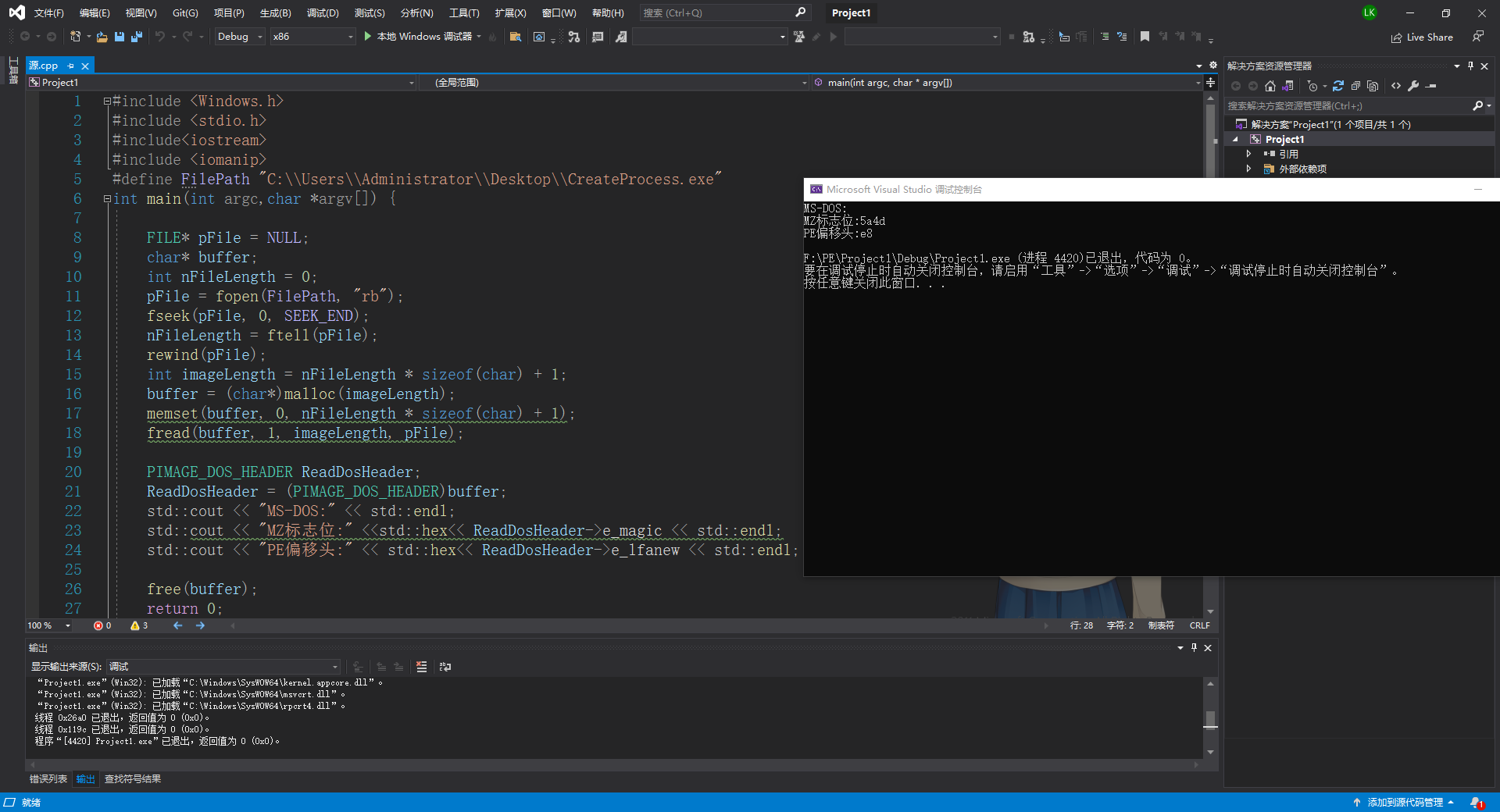This screenshot has height=812, width=1500.
Task: Expand the 外部依赖项 node in Solution Explorer
Action: 1248,169
